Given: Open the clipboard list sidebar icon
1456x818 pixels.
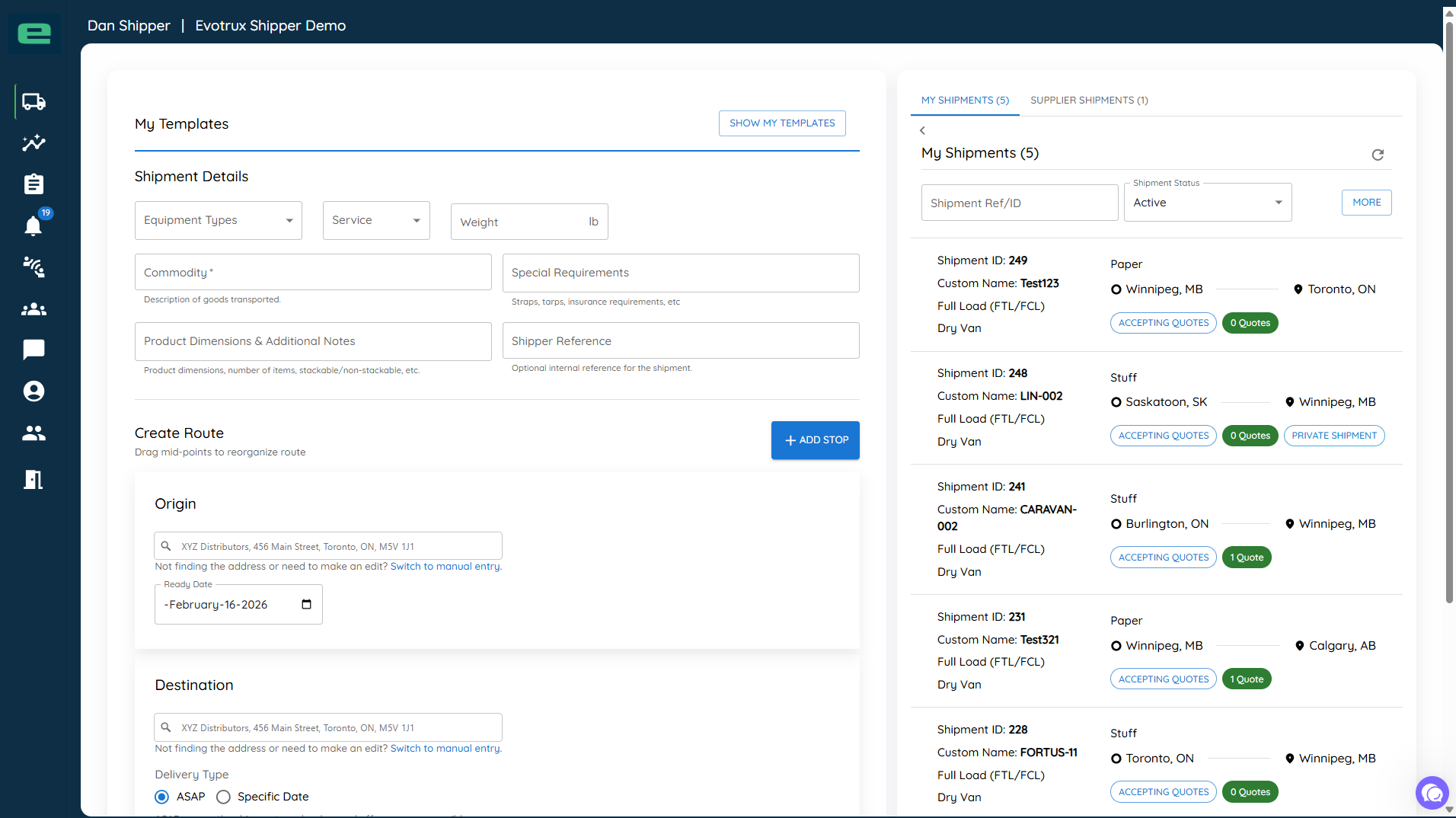Looking at the screenshot, I should coord(34,184).
